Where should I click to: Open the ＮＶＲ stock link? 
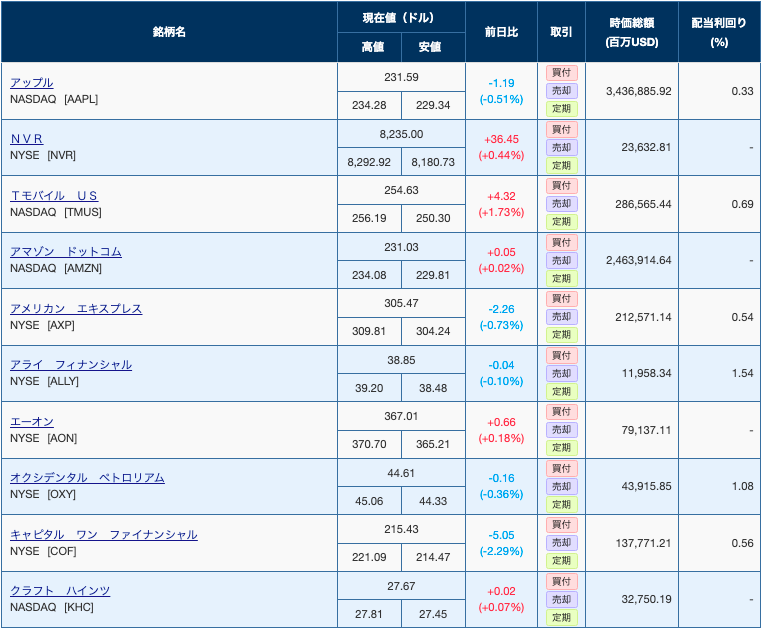(x=27, y=139)
